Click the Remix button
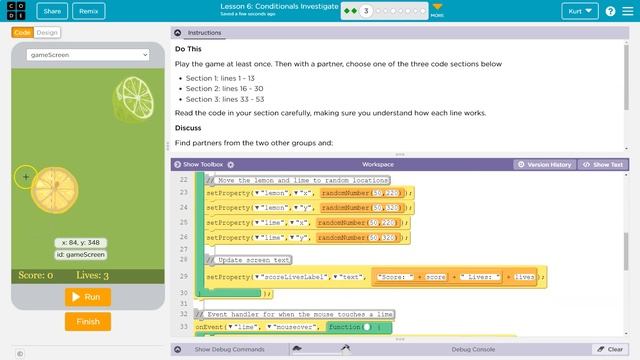The width and height of the screenshot is (640, 360). (x=89, y=11)
